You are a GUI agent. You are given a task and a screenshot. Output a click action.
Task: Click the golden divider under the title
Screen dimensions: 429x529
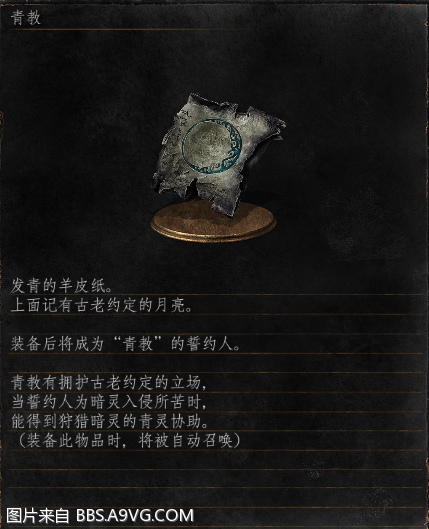pyautogui.click(x=216, y=30)
